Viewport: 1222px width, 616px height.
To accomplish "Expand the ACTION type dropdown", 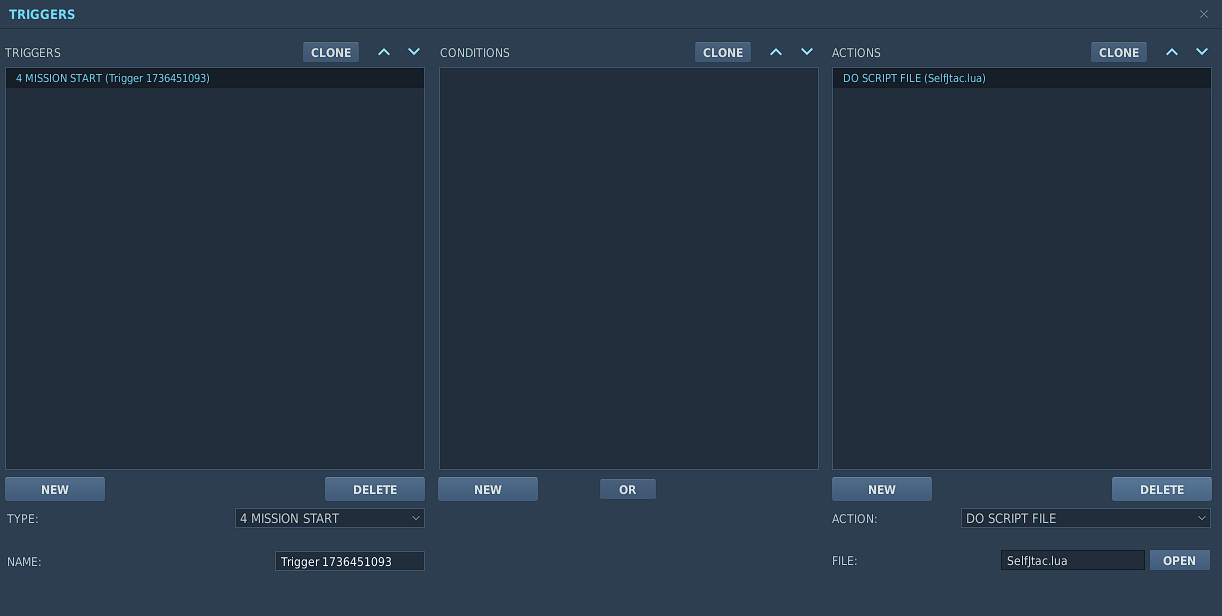I will [x=1085, y=518].
